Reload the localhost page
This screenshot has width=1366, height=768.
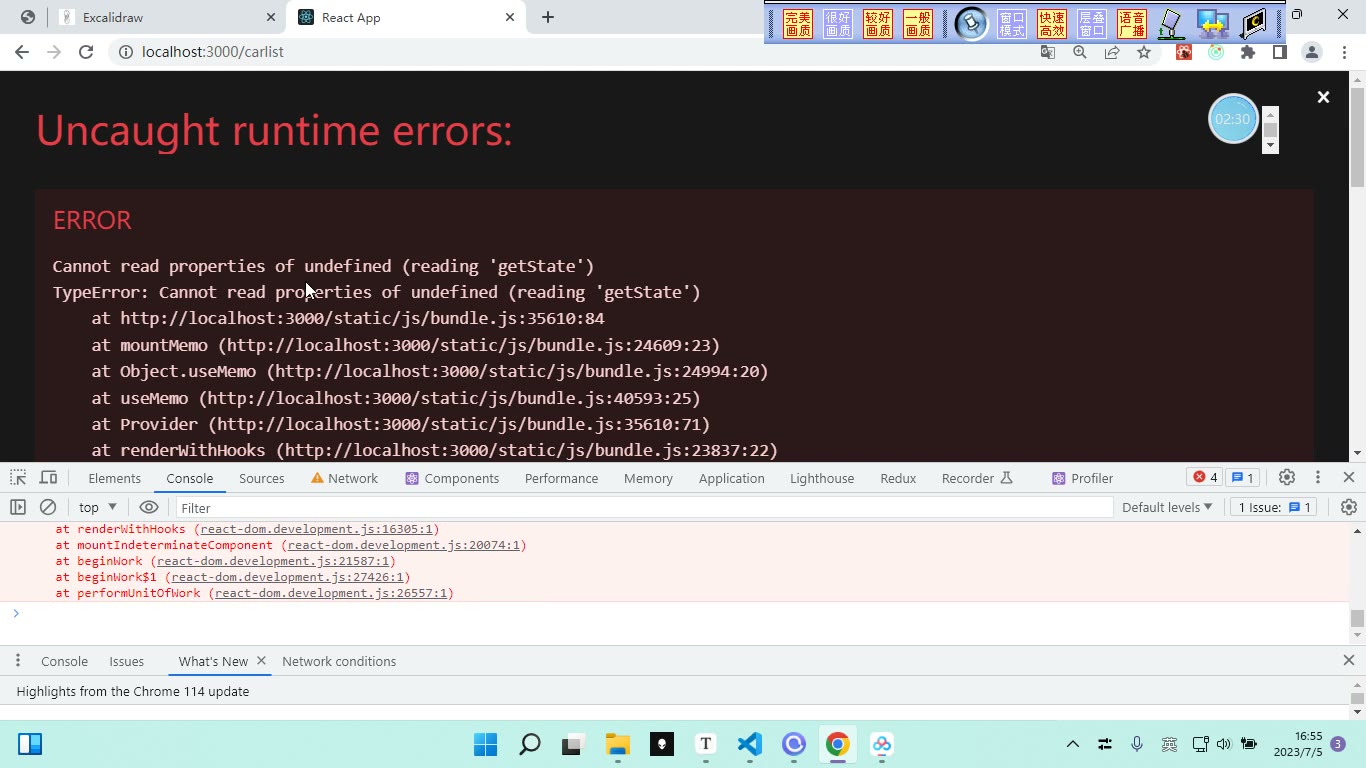point(86,52)
